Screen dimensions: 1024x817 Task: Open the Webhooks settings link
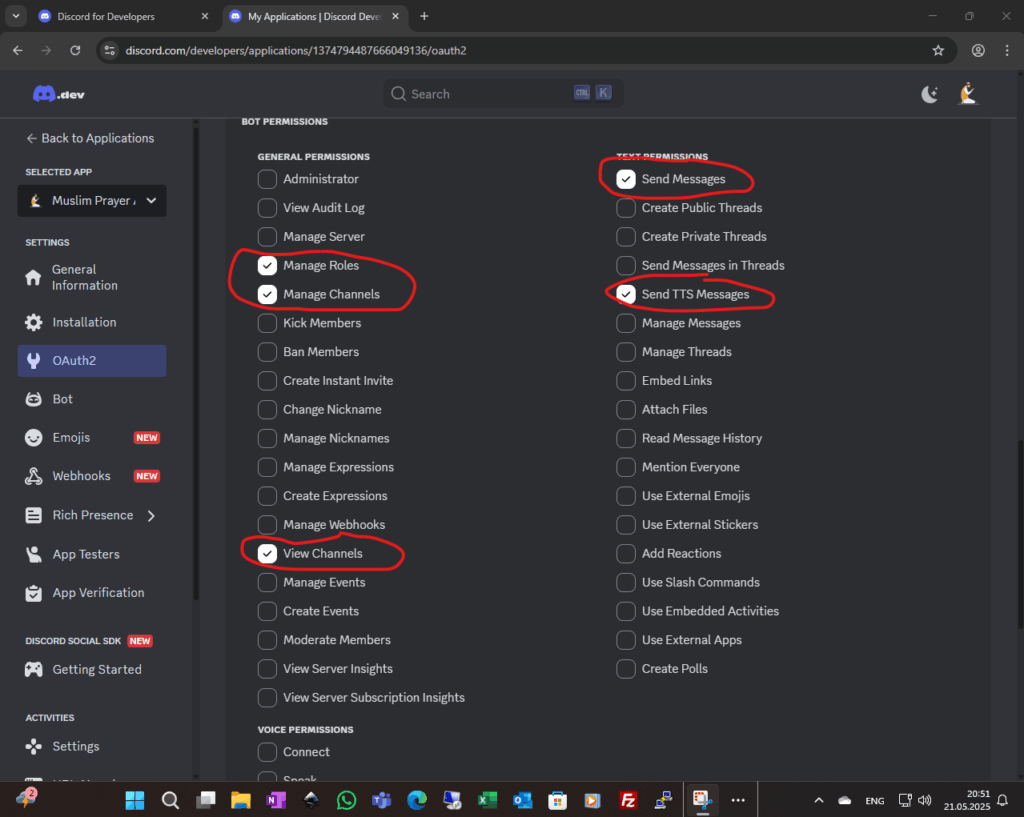(92, 476)
